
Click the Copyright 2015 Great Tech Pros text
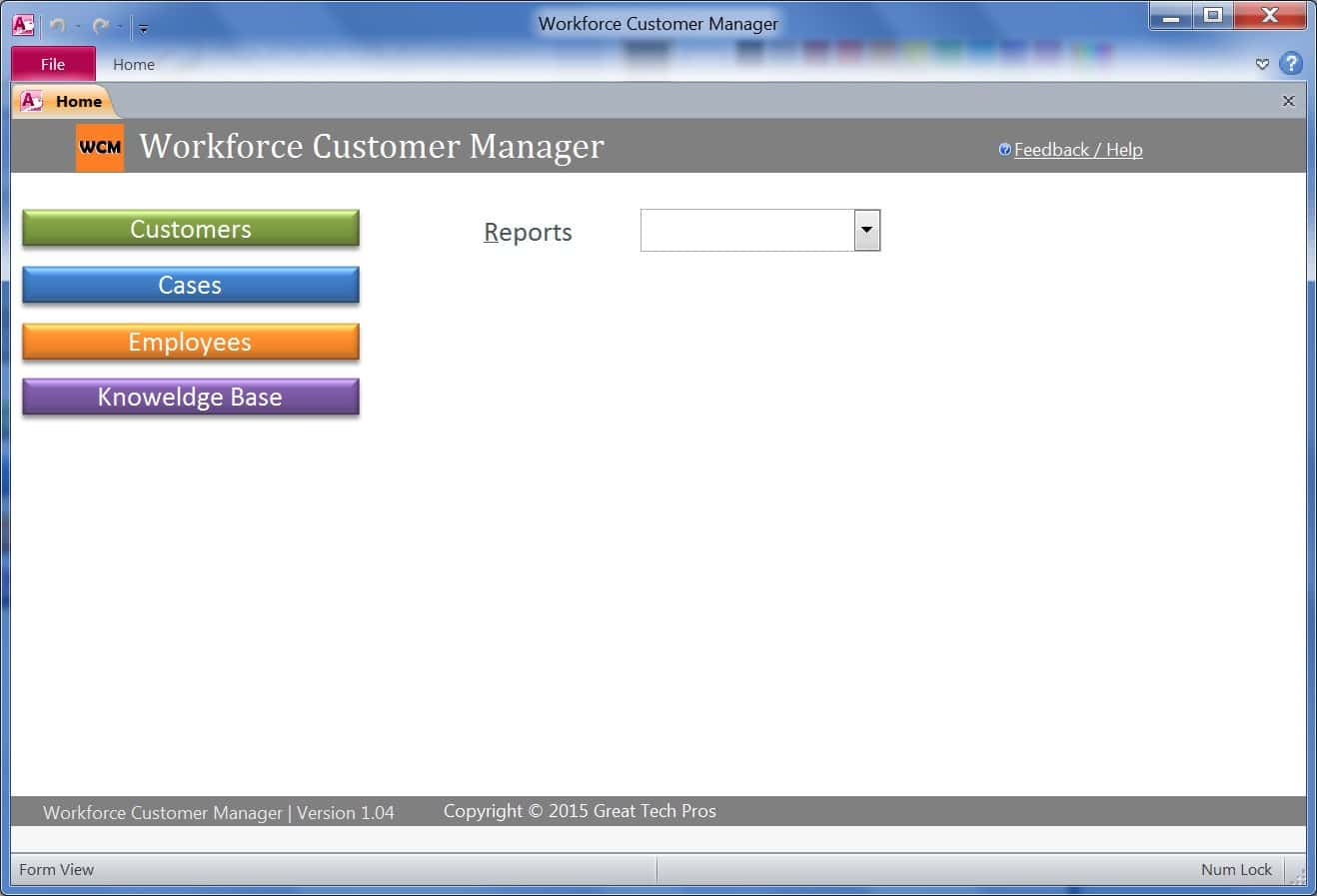point(580,811)
